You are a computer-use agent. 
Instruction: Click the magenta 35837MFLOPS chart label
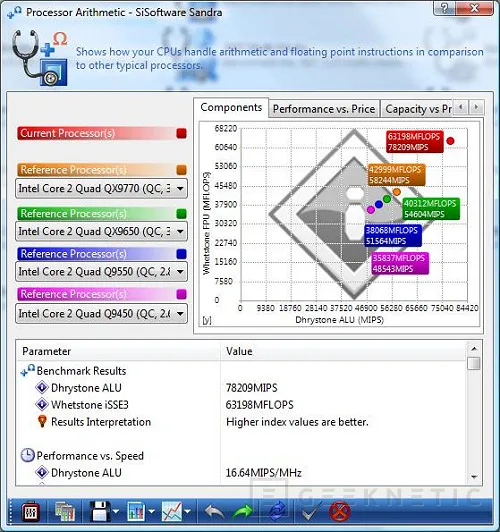coord(400,263)
